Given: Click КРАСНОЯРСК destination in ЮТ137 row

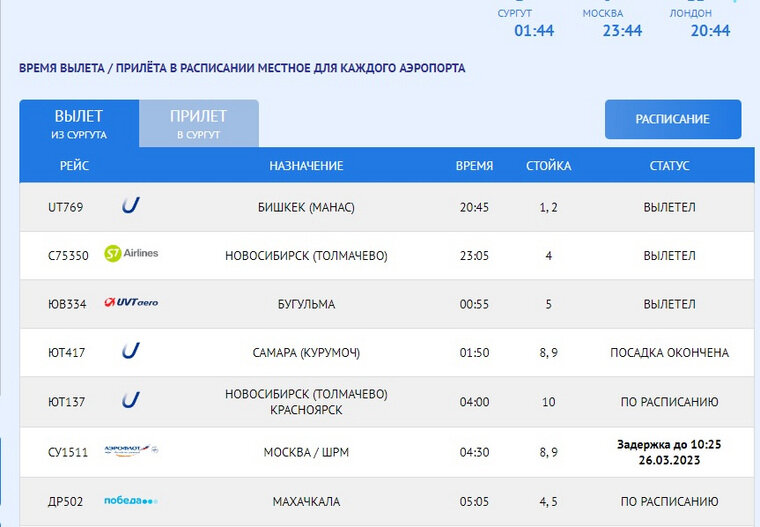Looking at the screenshot, I should click(x=306, y=410).
